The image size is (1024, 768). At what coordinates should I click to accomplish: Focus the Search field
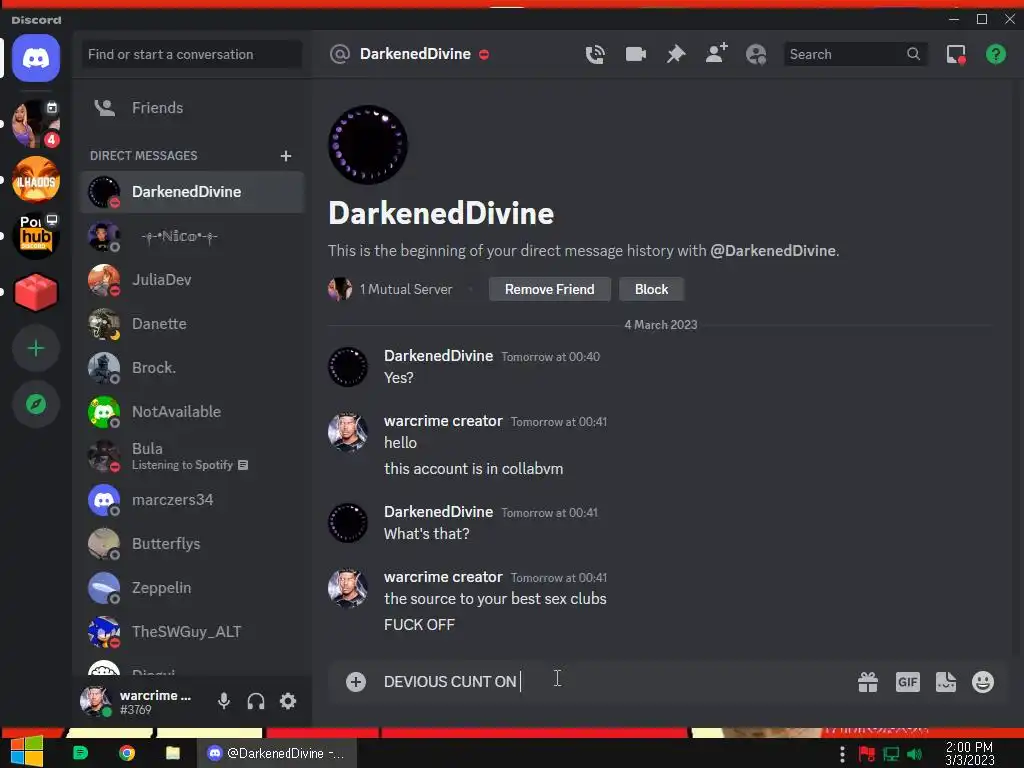(856, 54)
